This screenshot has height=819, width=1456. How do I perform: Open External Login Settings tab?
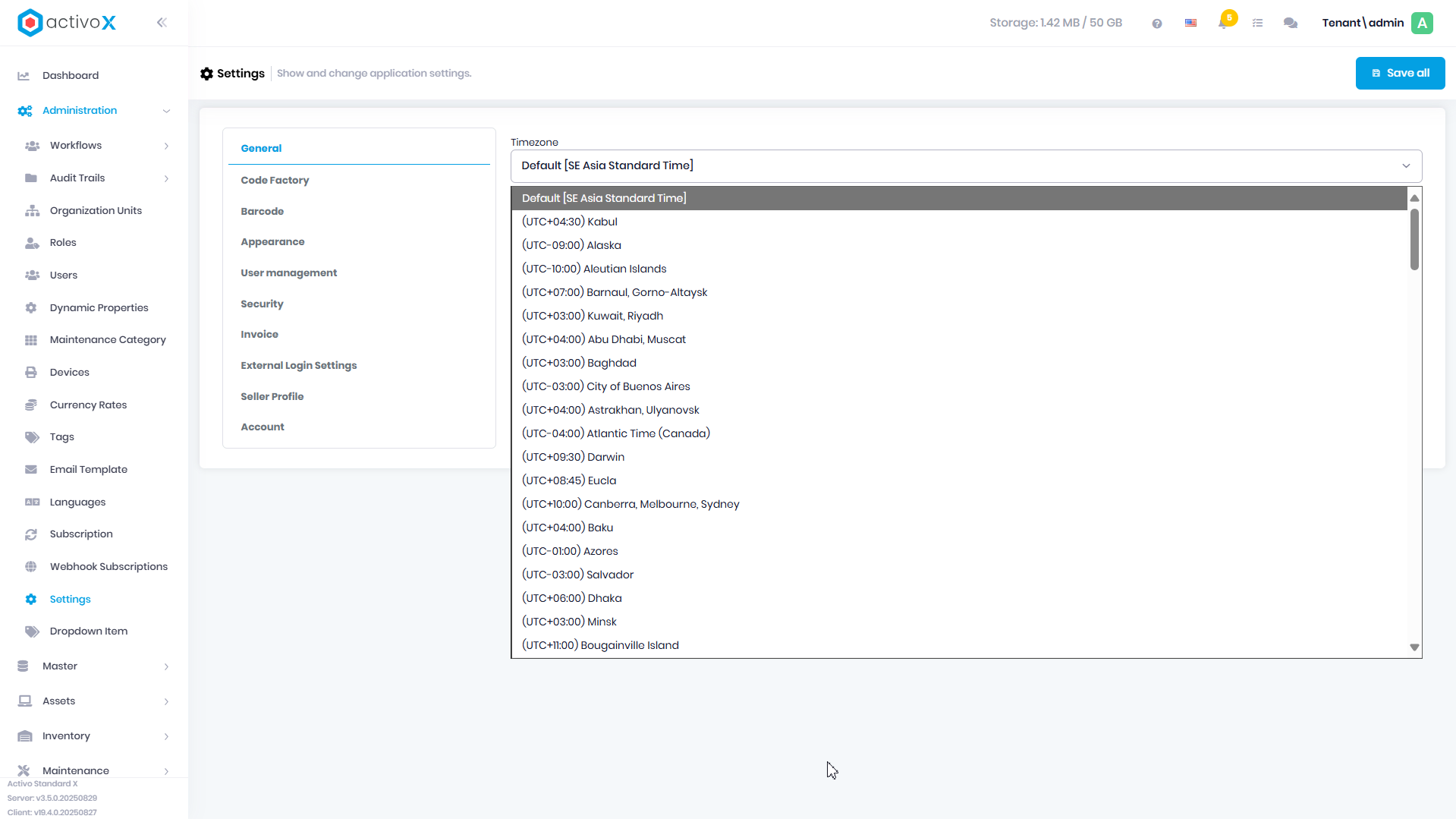pyautogui.click(x=359, y=366)
